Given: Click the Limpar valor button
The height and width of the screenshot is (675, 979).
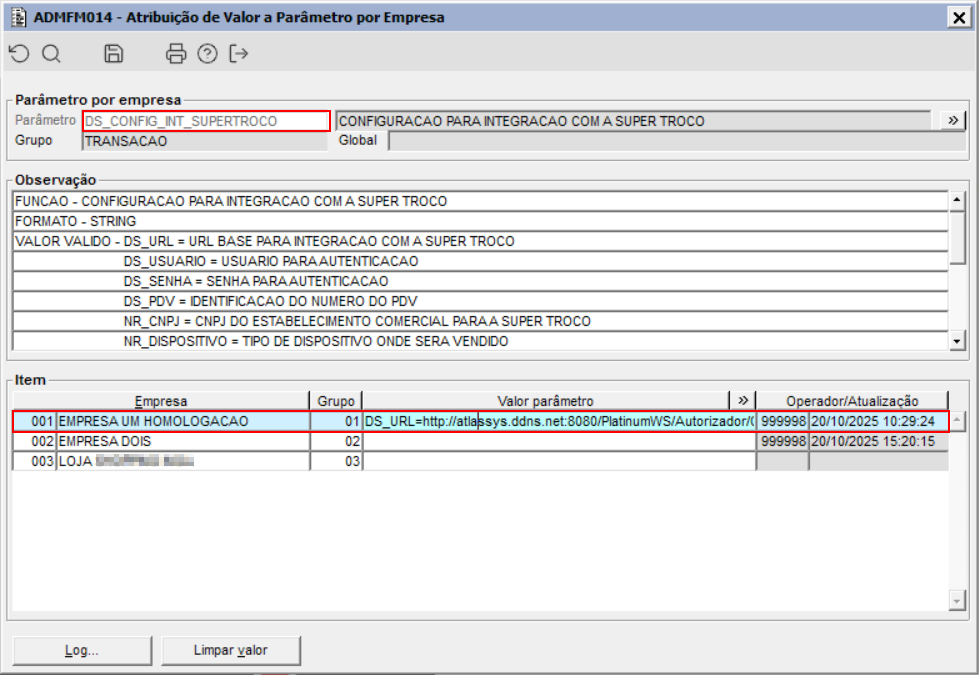Looking at the screenshot, I should point(230,651).
